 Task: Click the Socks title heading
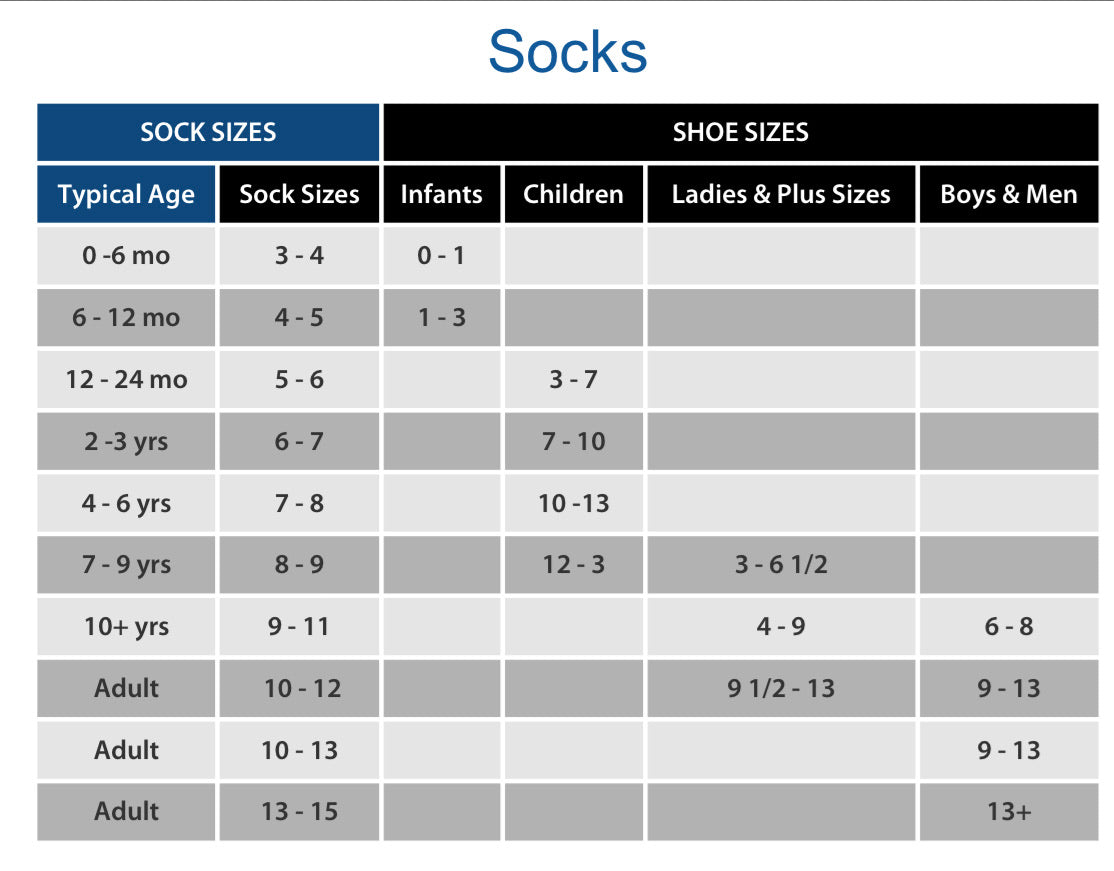(x=567, y=52)
